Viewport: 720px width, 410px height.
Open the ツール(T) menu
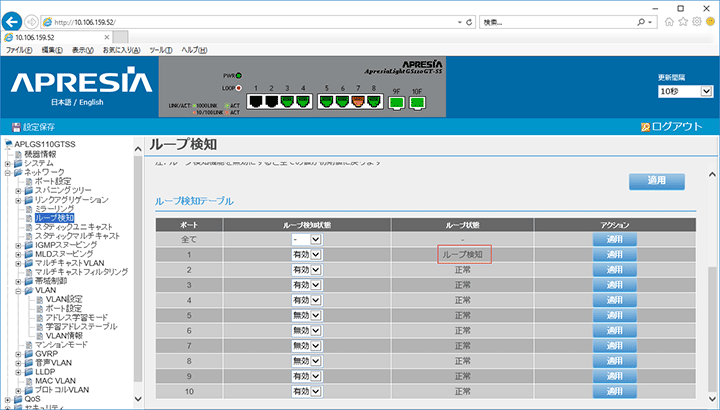coord(160,50)
